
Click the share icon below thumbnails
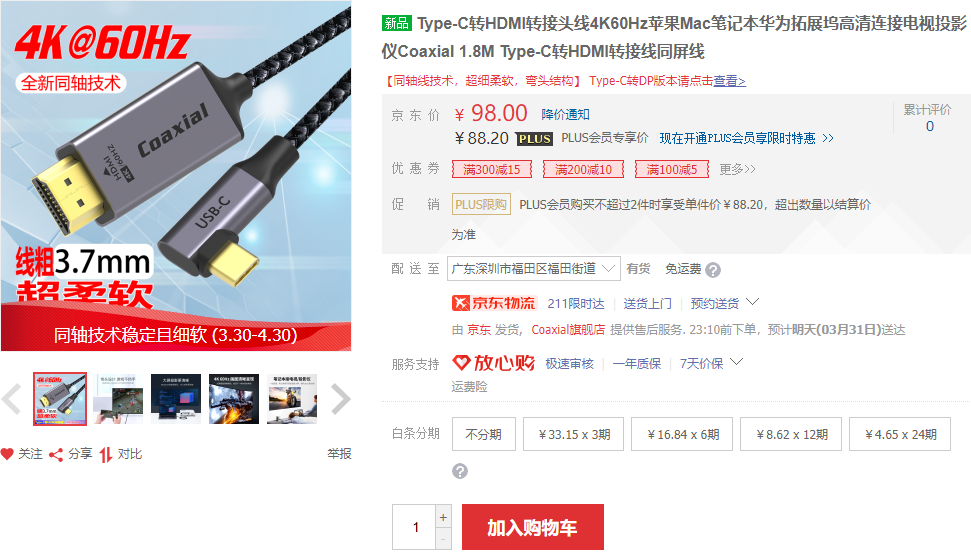click(56, 455)
